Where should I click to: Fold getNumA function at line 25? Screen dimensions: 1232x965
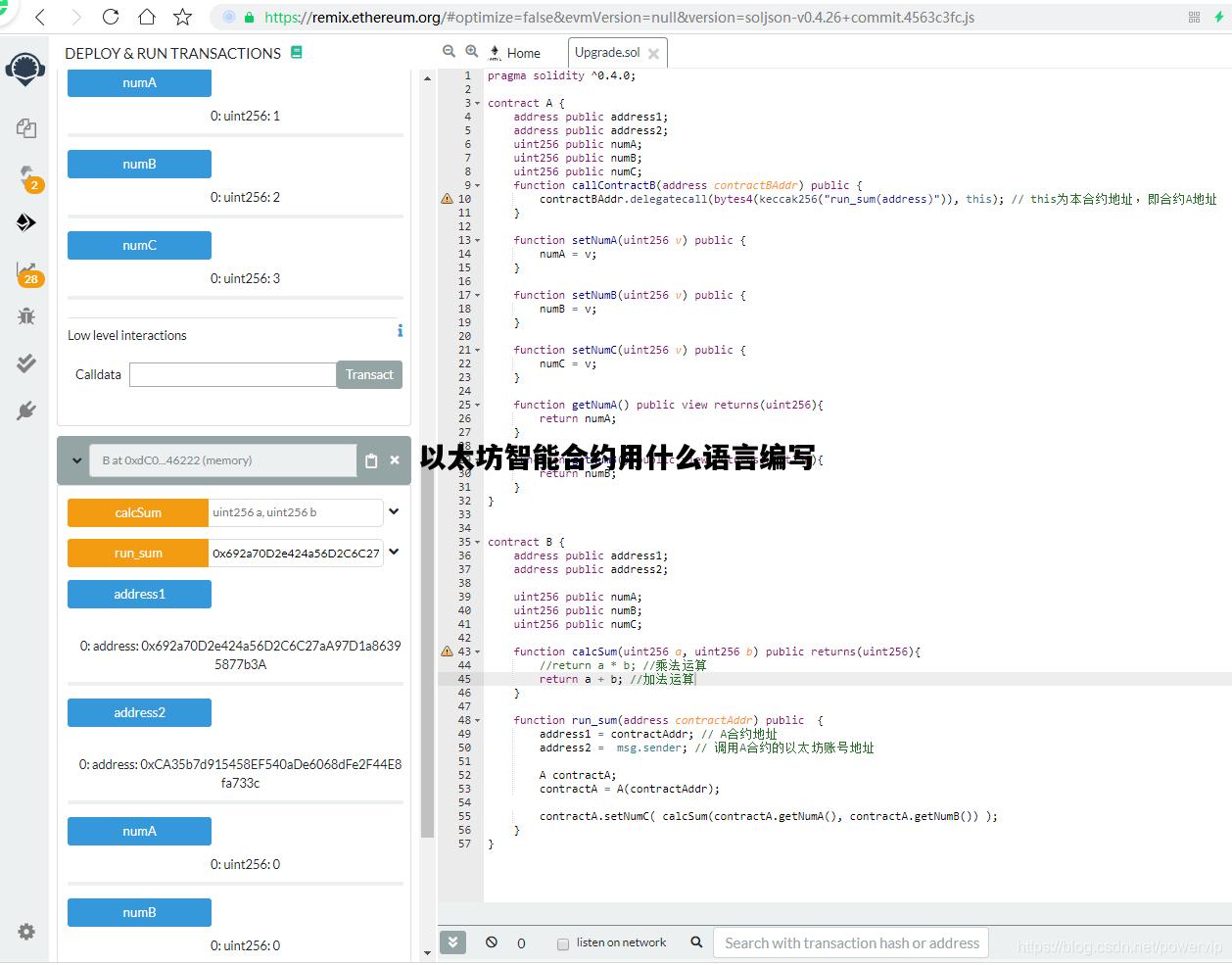pos(478,405)
